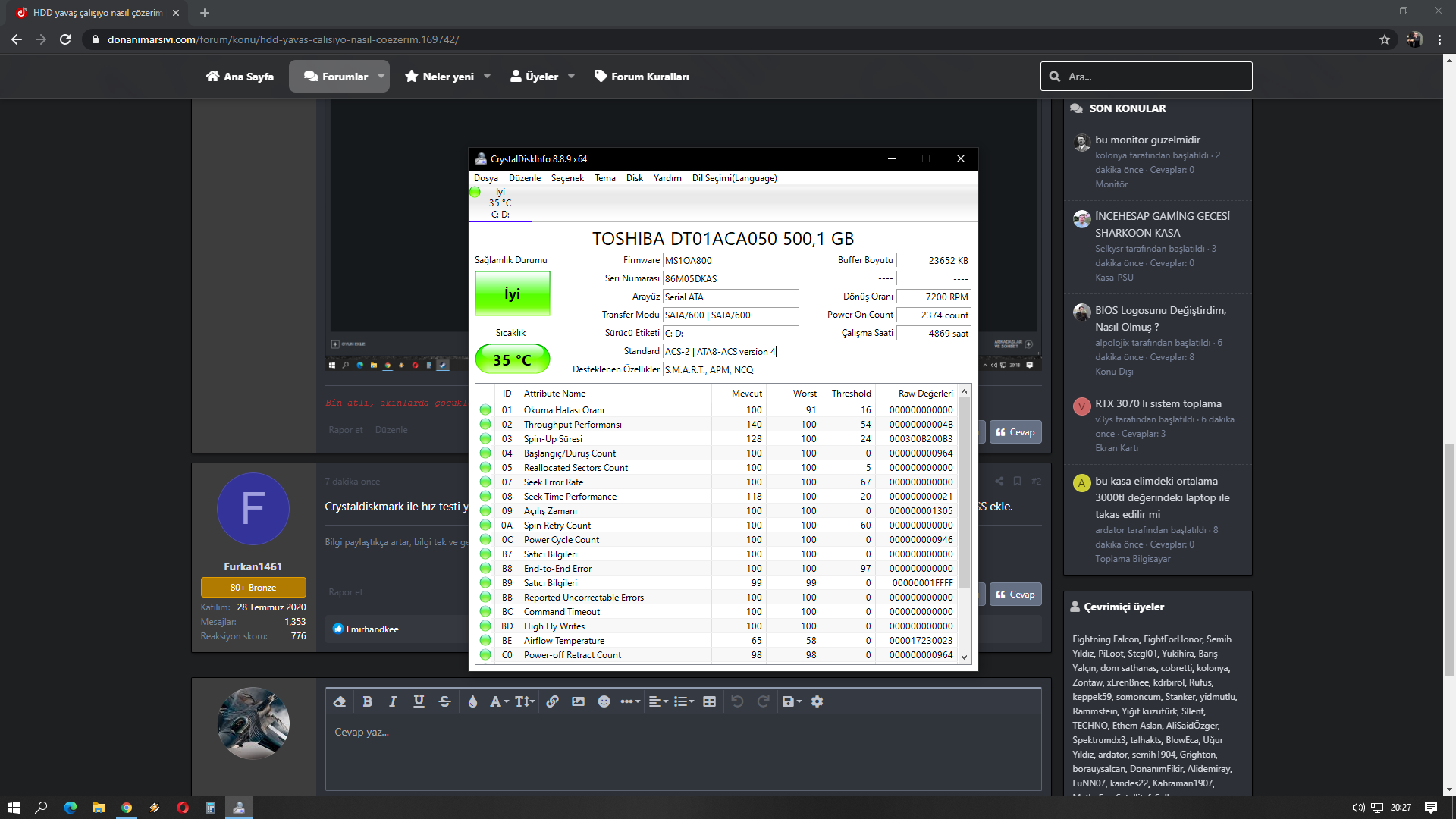
Task: Open the RTX 3070 li sistem toplama thread
Action: [1158, 403]
